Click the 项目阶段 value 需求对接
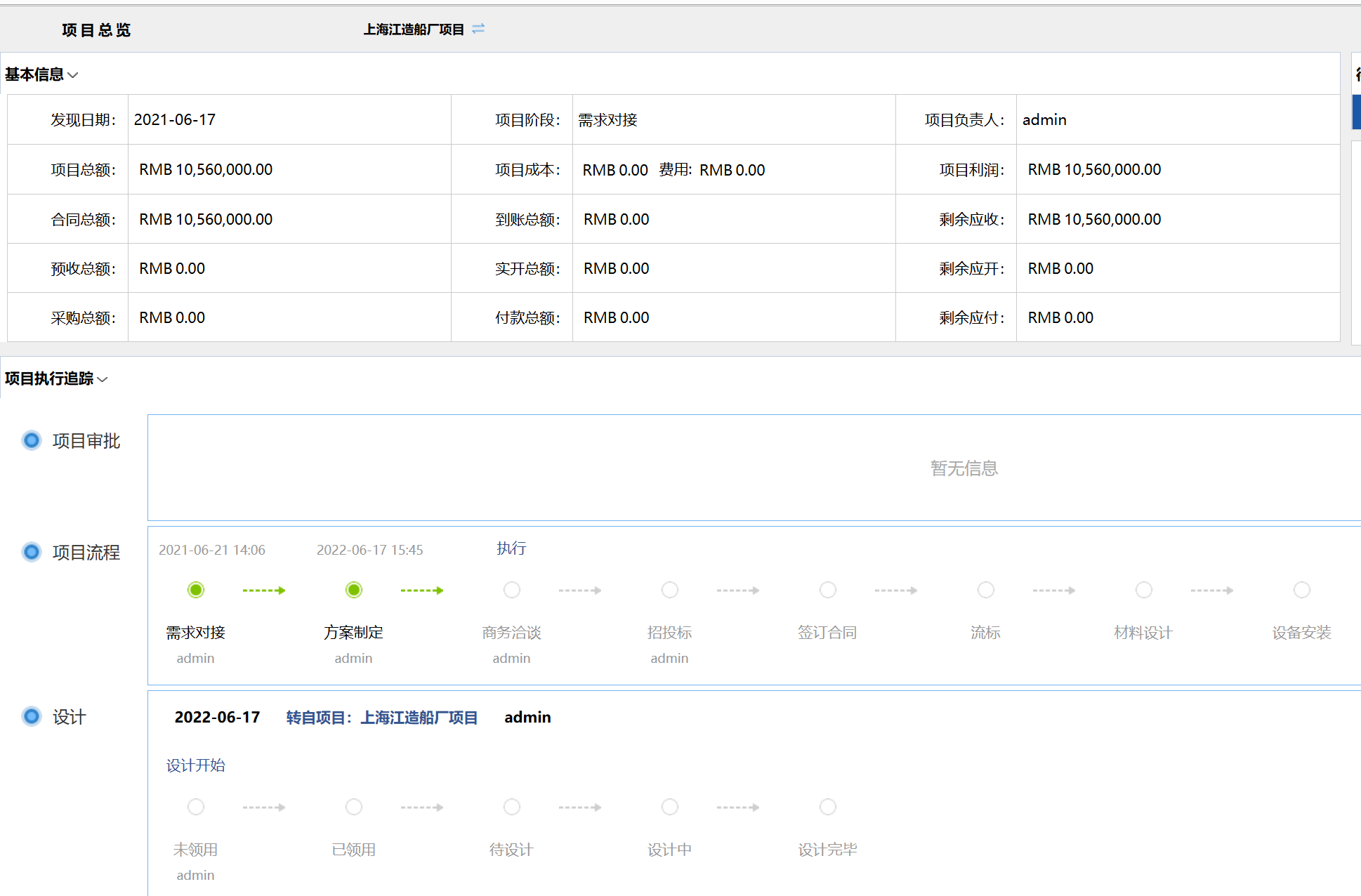The width and height of the screenshot is (1361, 896). (608, 120)
